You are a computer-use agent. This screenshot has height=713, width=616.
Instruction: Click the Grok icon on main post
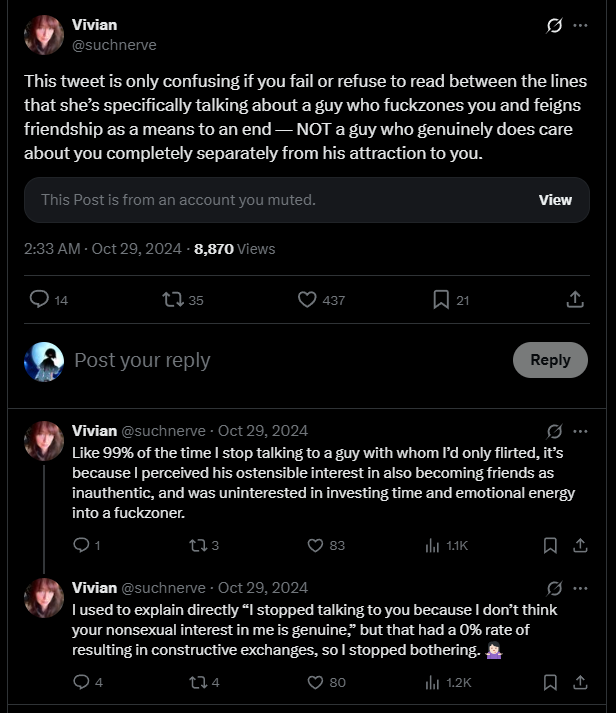click(554, 26)
